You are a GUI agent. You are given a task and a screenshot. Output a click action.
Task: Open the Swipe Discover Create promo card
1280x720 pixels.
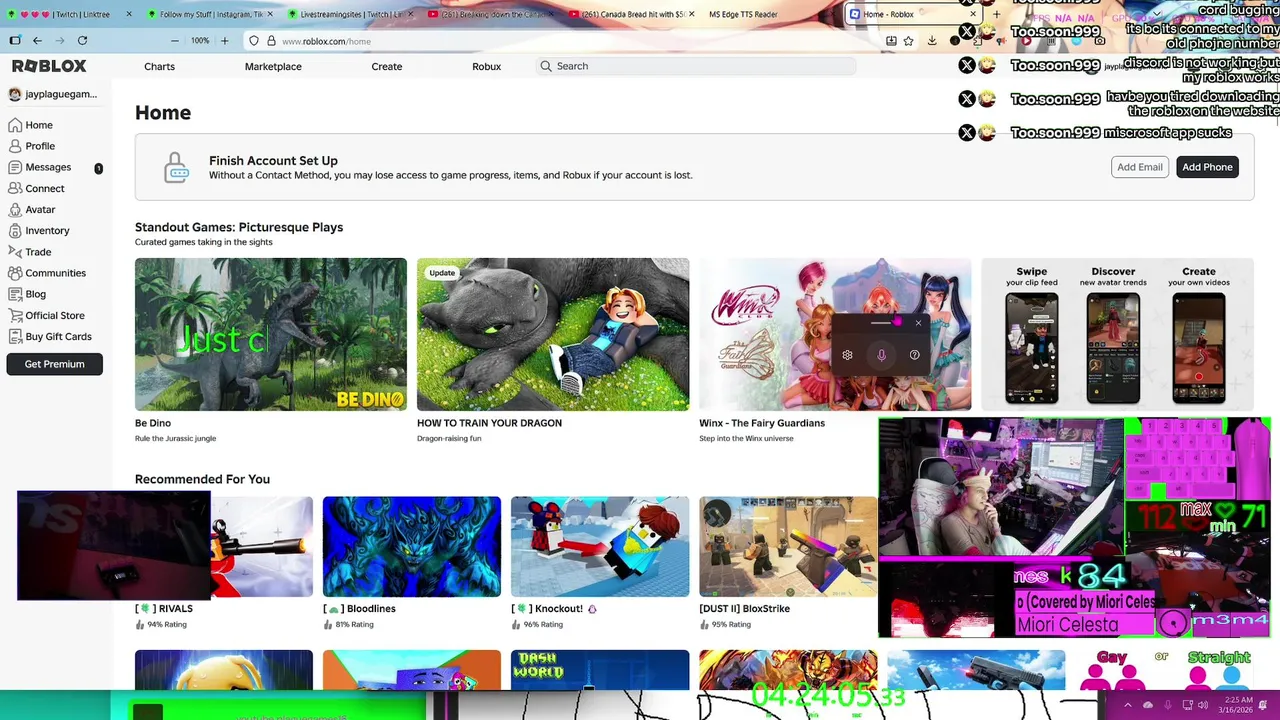[x=1117, y=334]
